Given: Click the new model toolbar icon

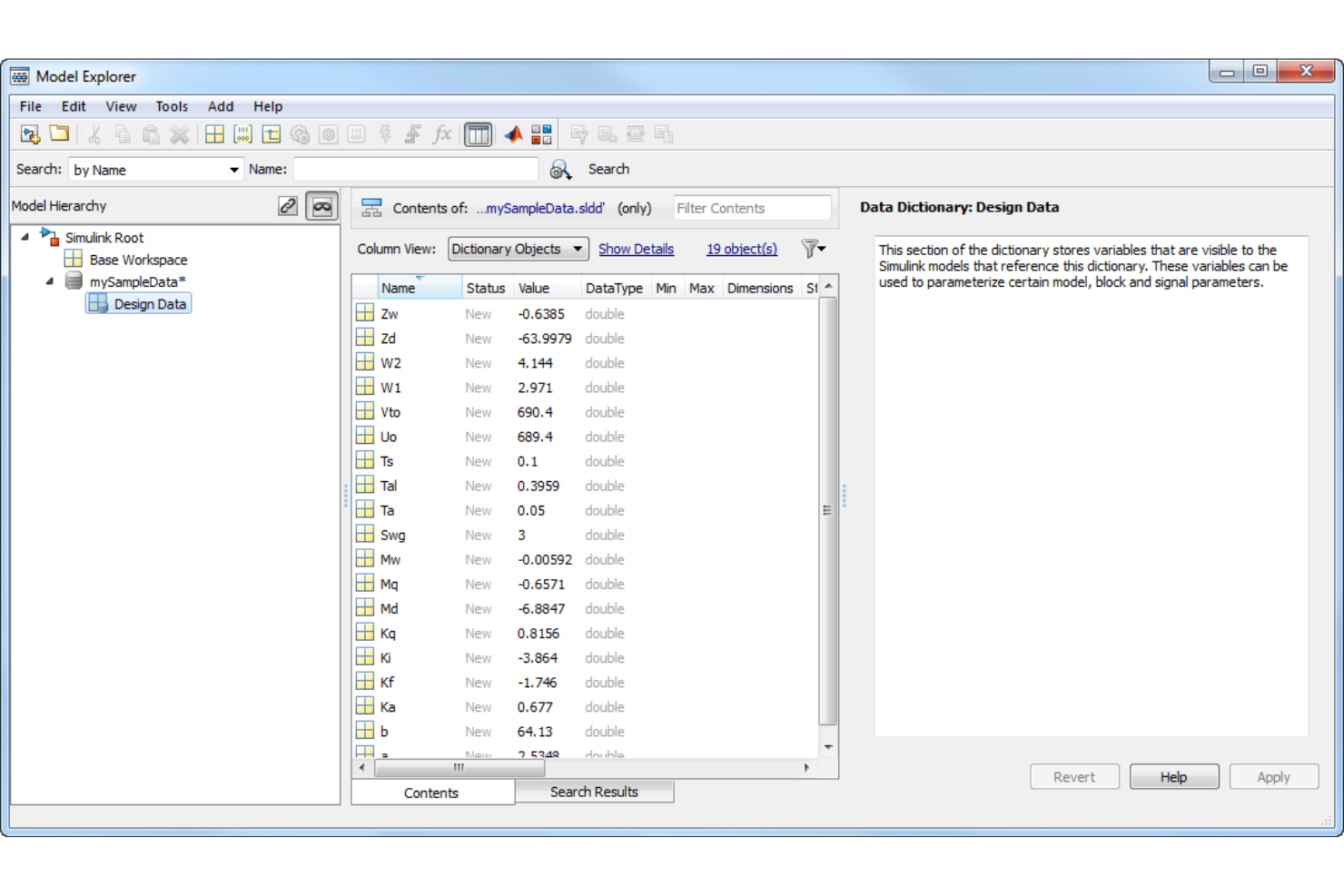Looking at the screenshot, I should (30, 133).
